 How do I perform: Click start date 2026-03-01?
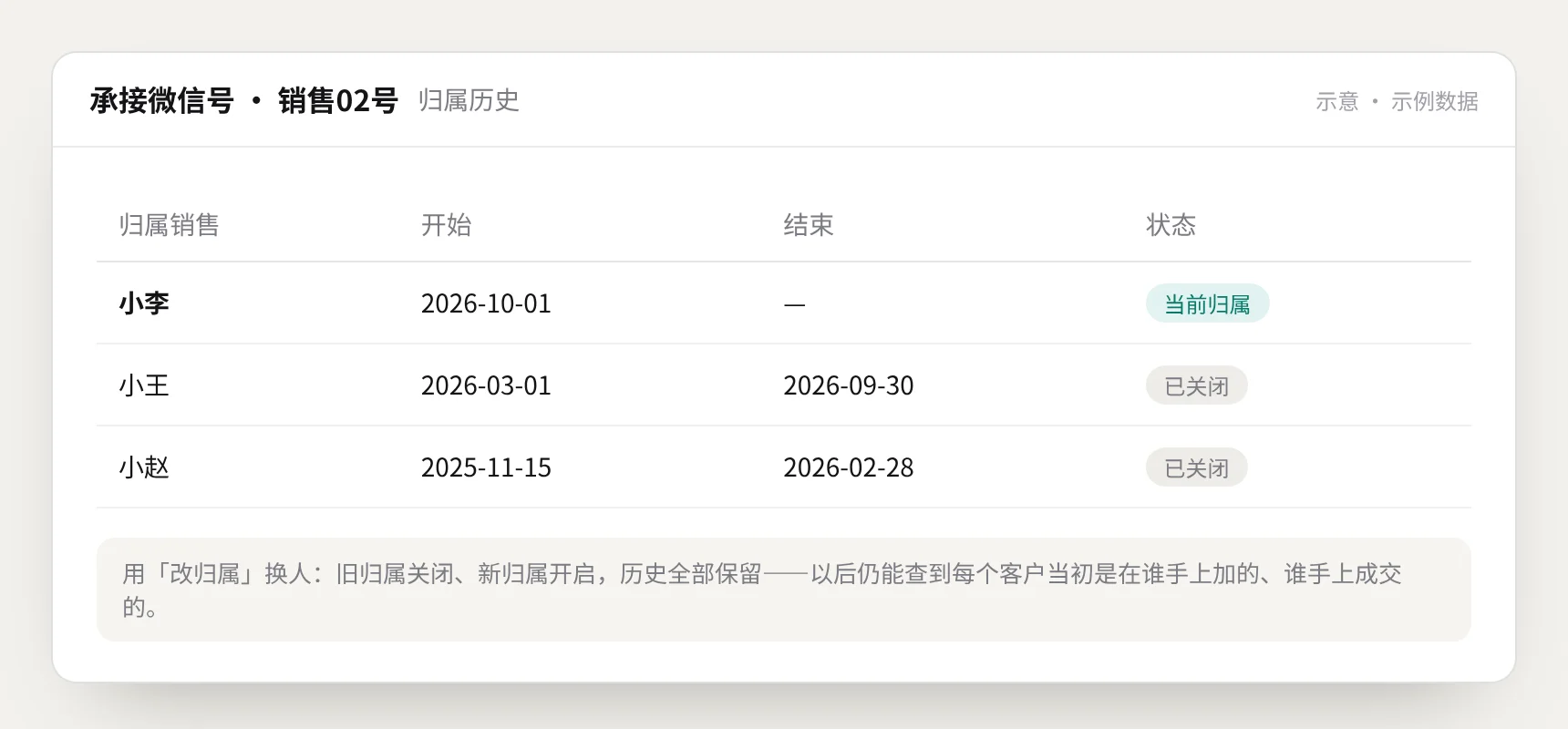point(486,385)
